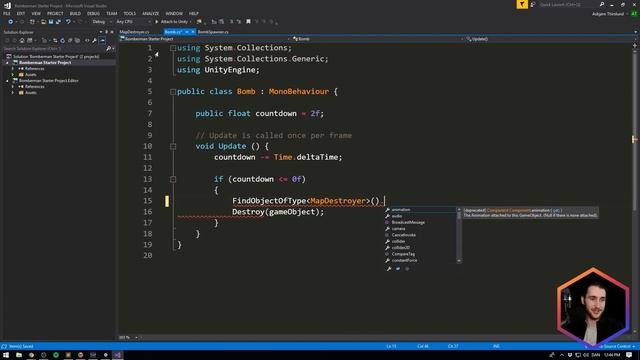
Task: Open the Update() member navigation dropdown
Action: pos(549,39)
